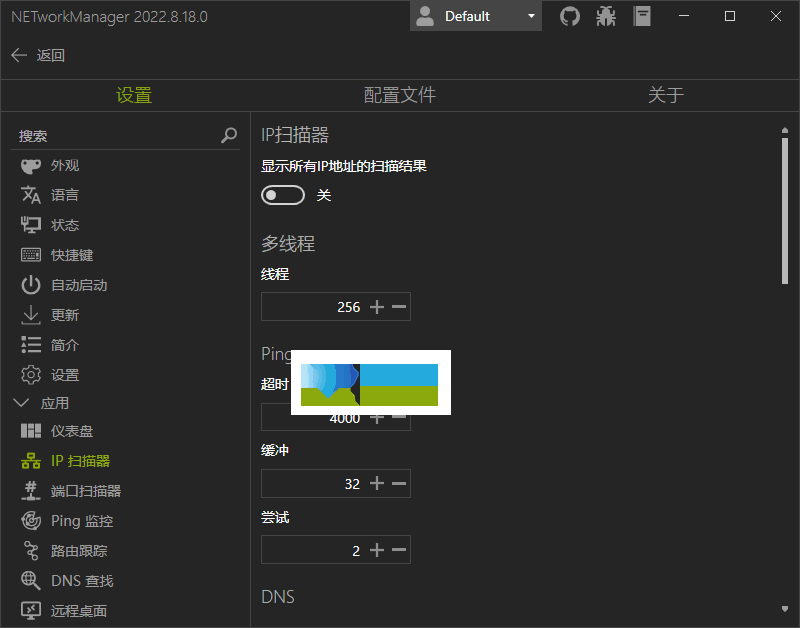The image size is (800, 628).
Task: Increase the 线程 value with plus
Action: click(377, 307)
